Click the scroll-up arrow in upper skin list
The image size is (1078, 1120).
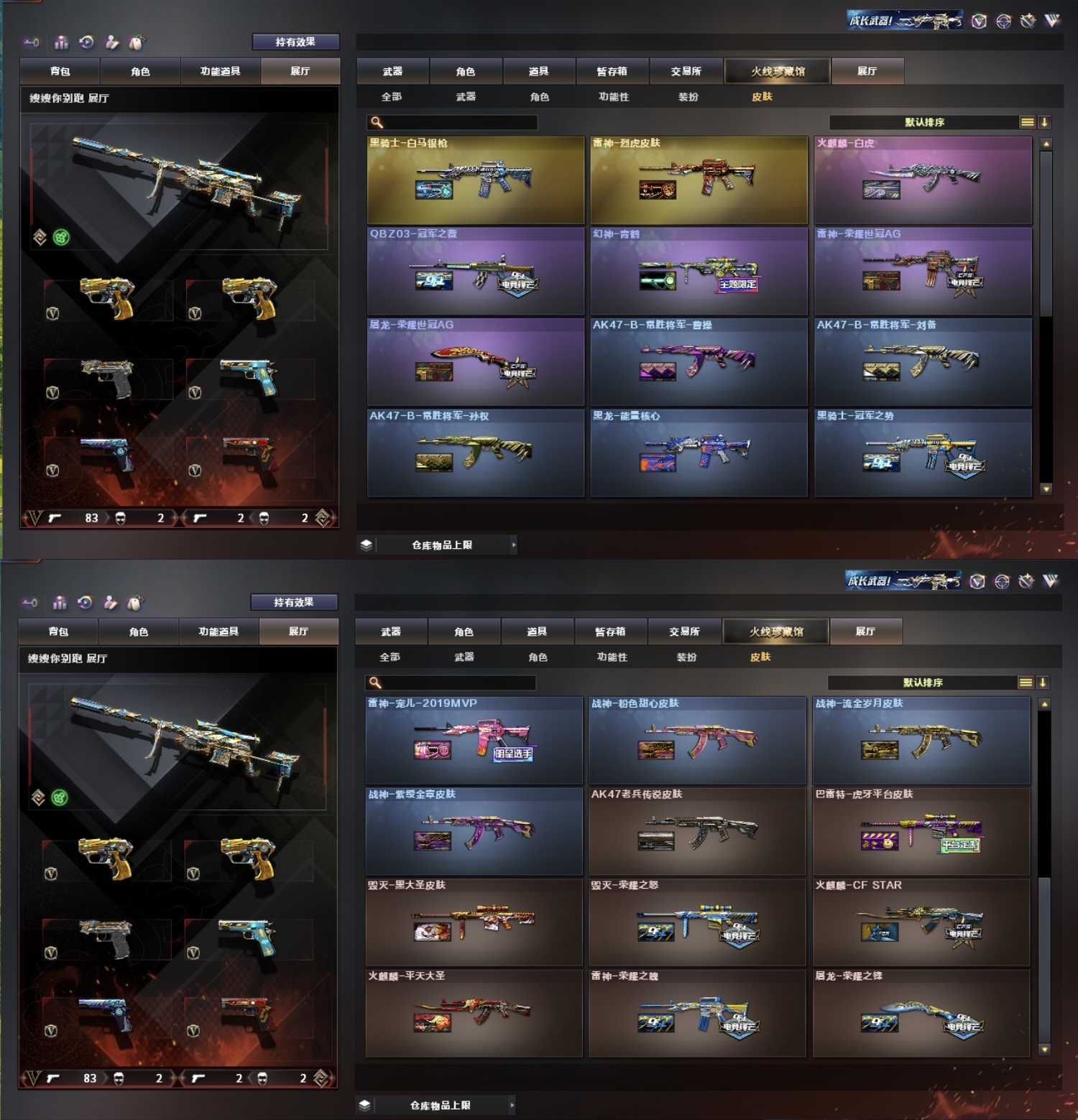coord(1046,144)
